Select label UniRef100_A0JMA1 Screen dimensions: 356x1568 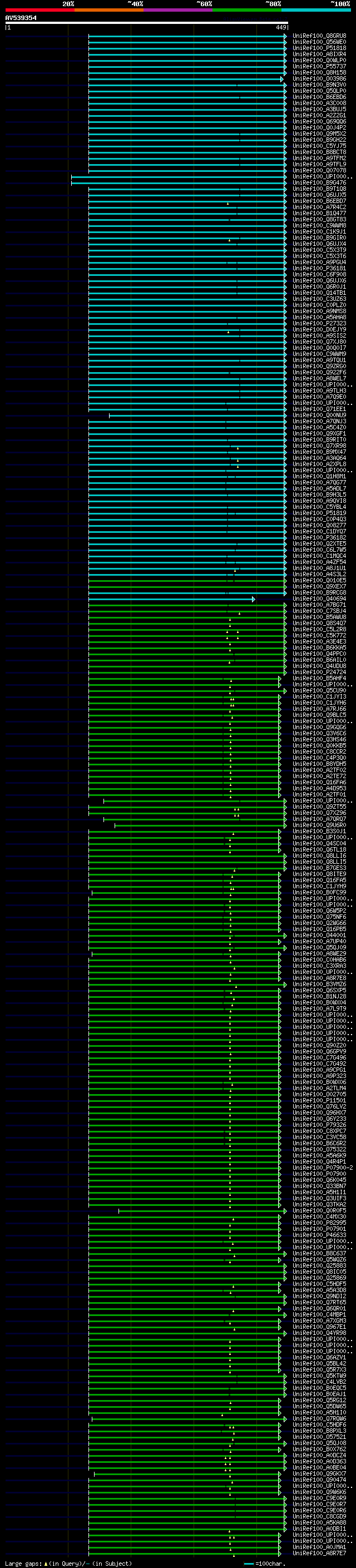click(319, 1547)
